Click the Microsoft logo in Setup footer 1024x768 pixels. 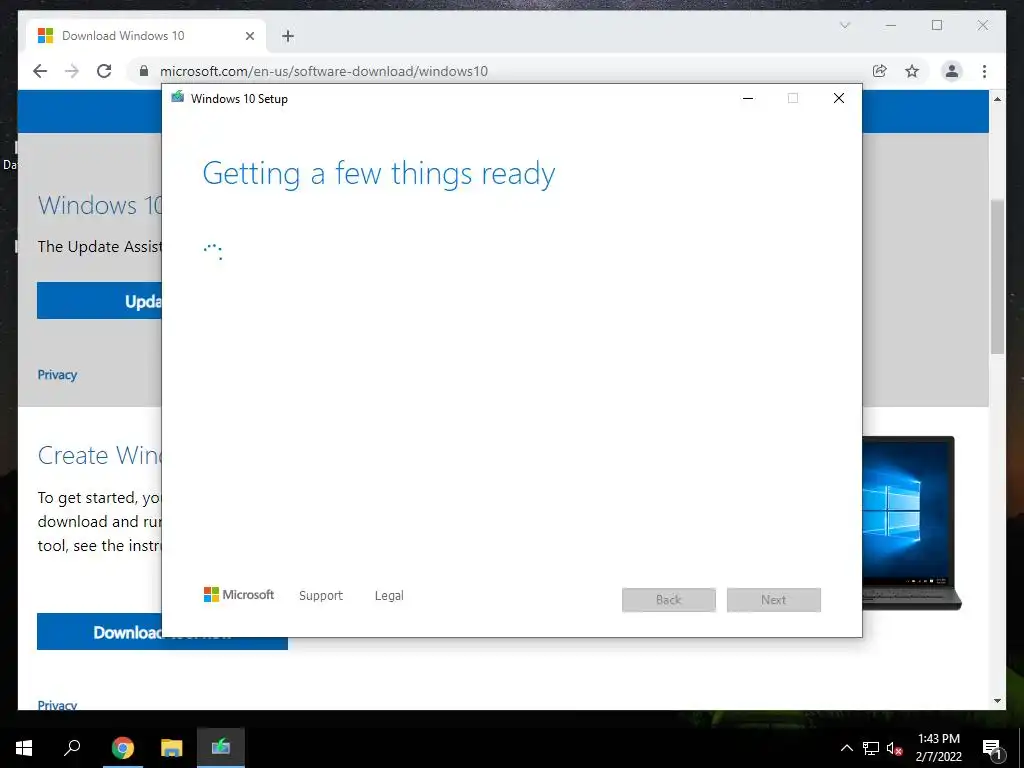tap(238, 594)
